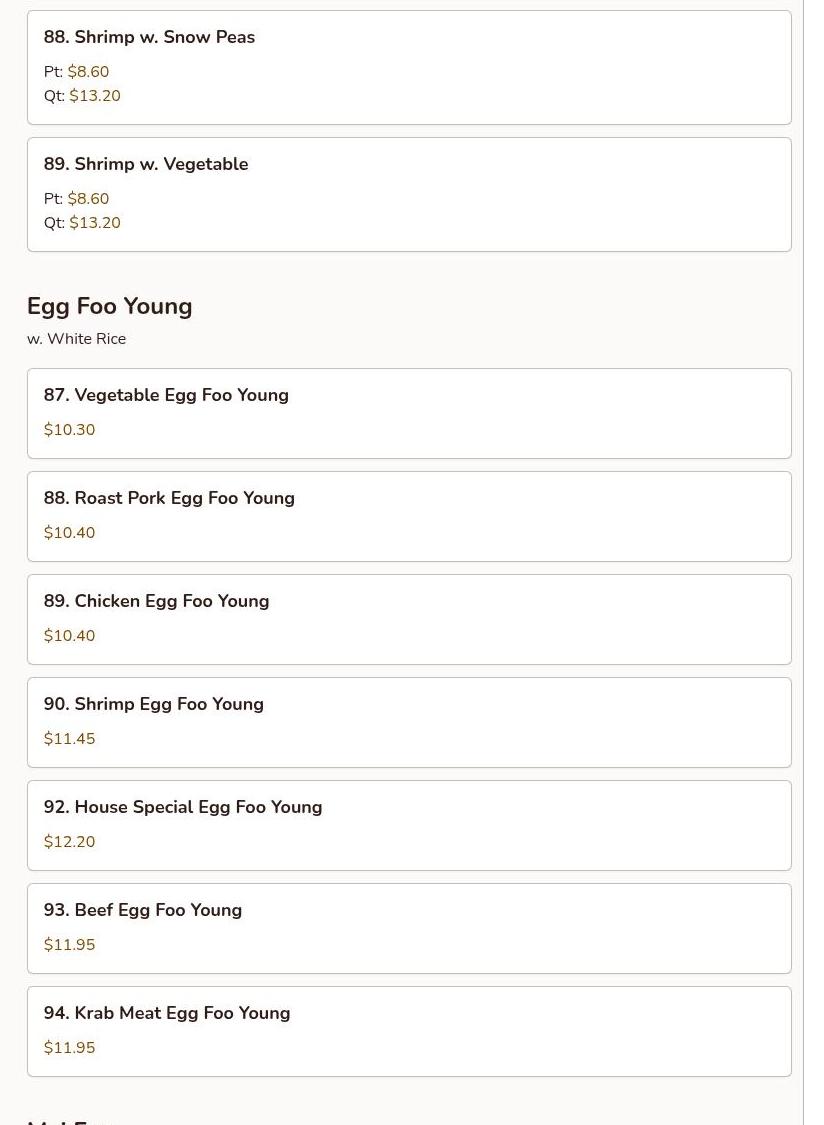Open the Shrimp w. Snow Peas item
This screenshot has width=824, height=1125.
(x=149, y=37)
